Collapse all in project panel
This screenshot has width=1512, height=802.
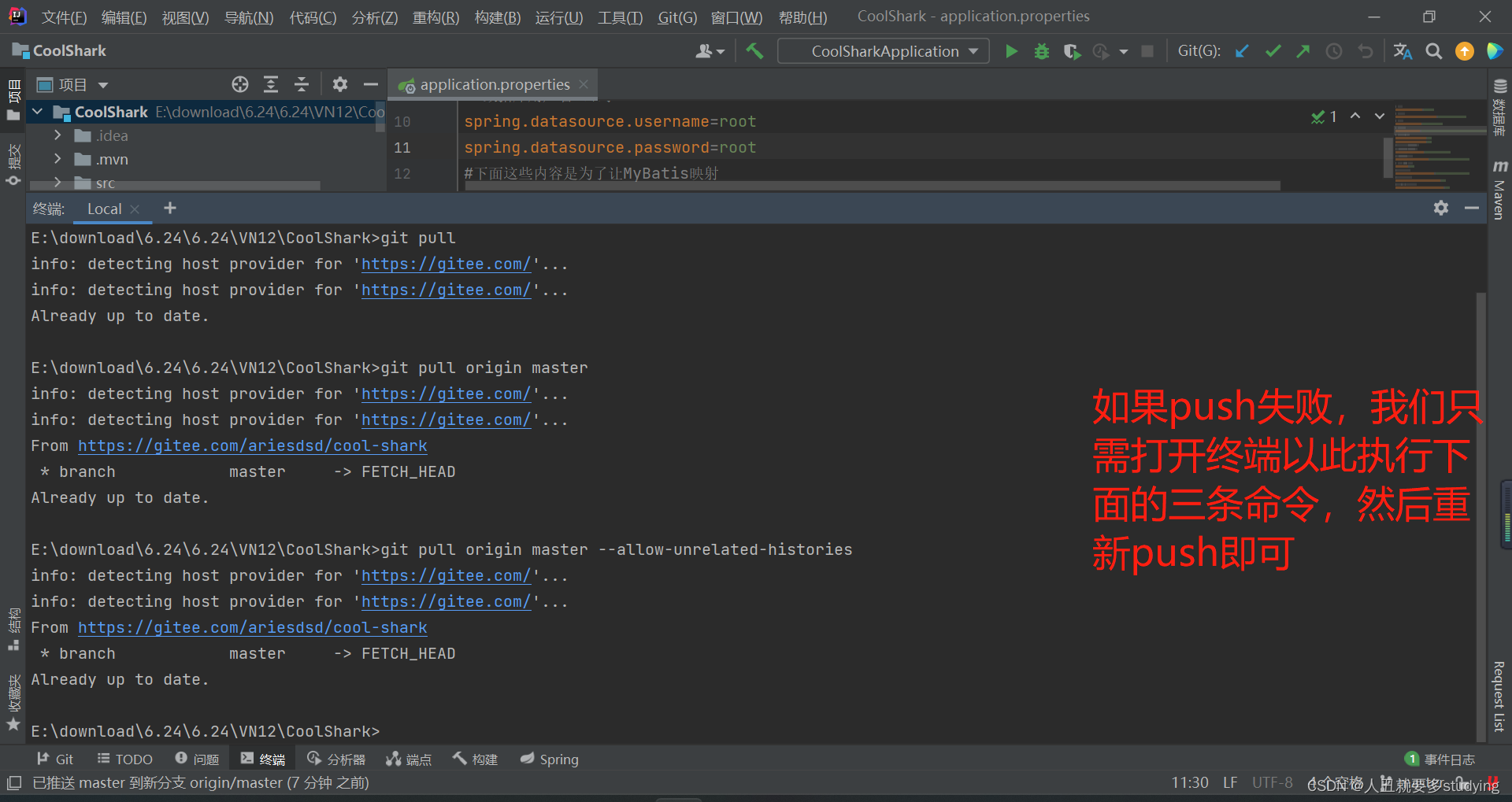pyautogui.click(x=301, y=84)
